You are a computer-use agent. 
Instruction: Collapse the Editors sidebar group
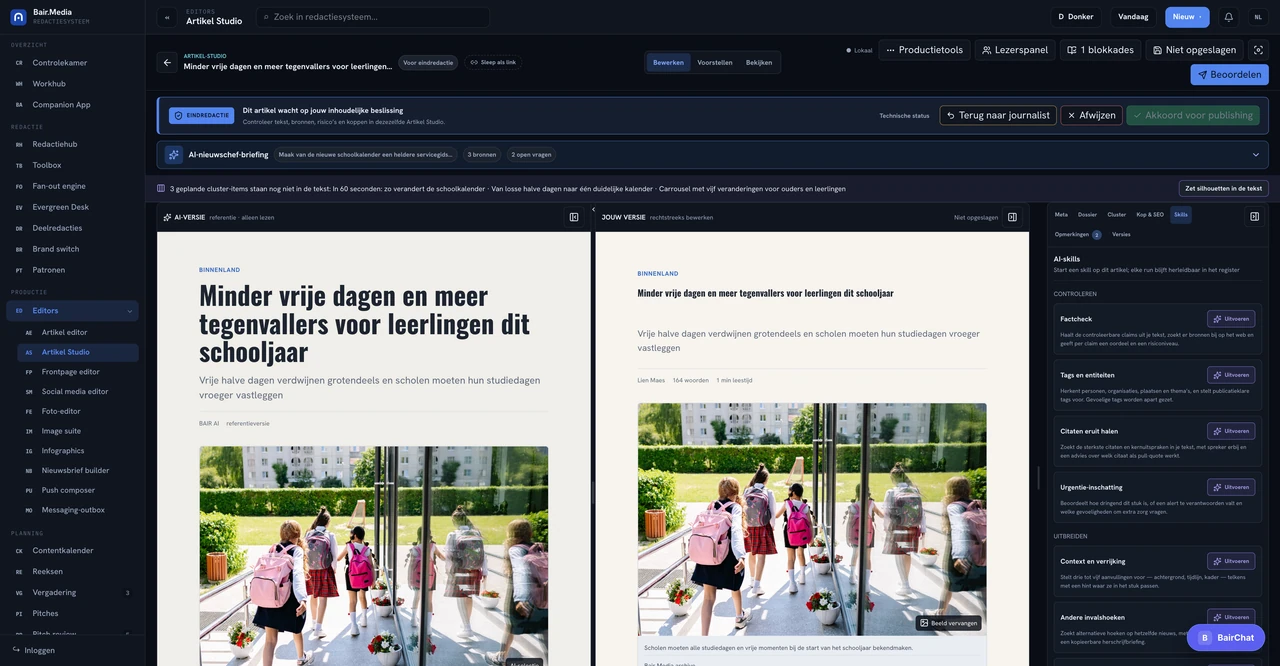pos(130,311)
